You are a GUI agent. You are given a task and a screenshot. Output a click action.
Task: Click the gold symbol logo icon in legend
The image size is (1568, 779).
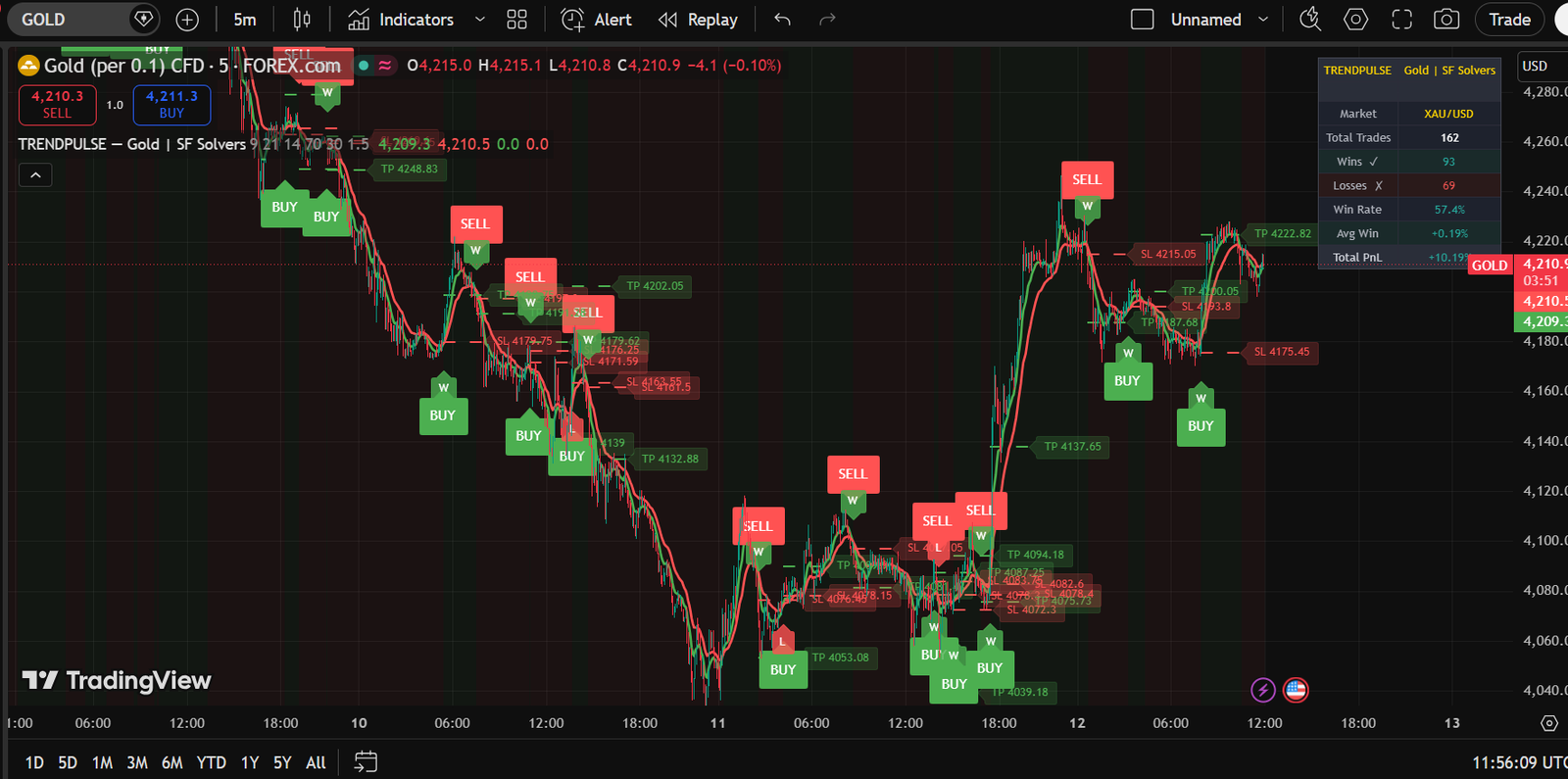pyautogui.click(x=28, y=66)
